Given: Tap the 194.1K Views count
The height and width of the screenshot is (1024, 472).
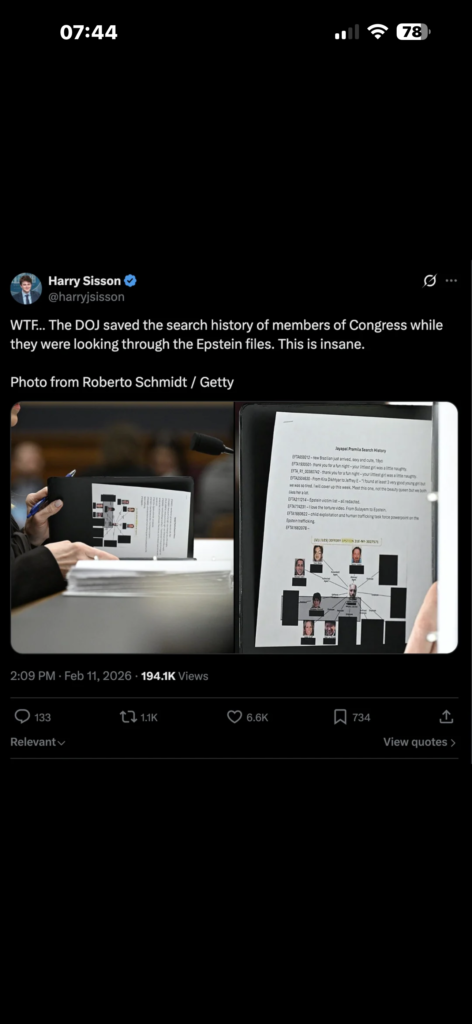Looking at the screenshot, I should (174, 676).
